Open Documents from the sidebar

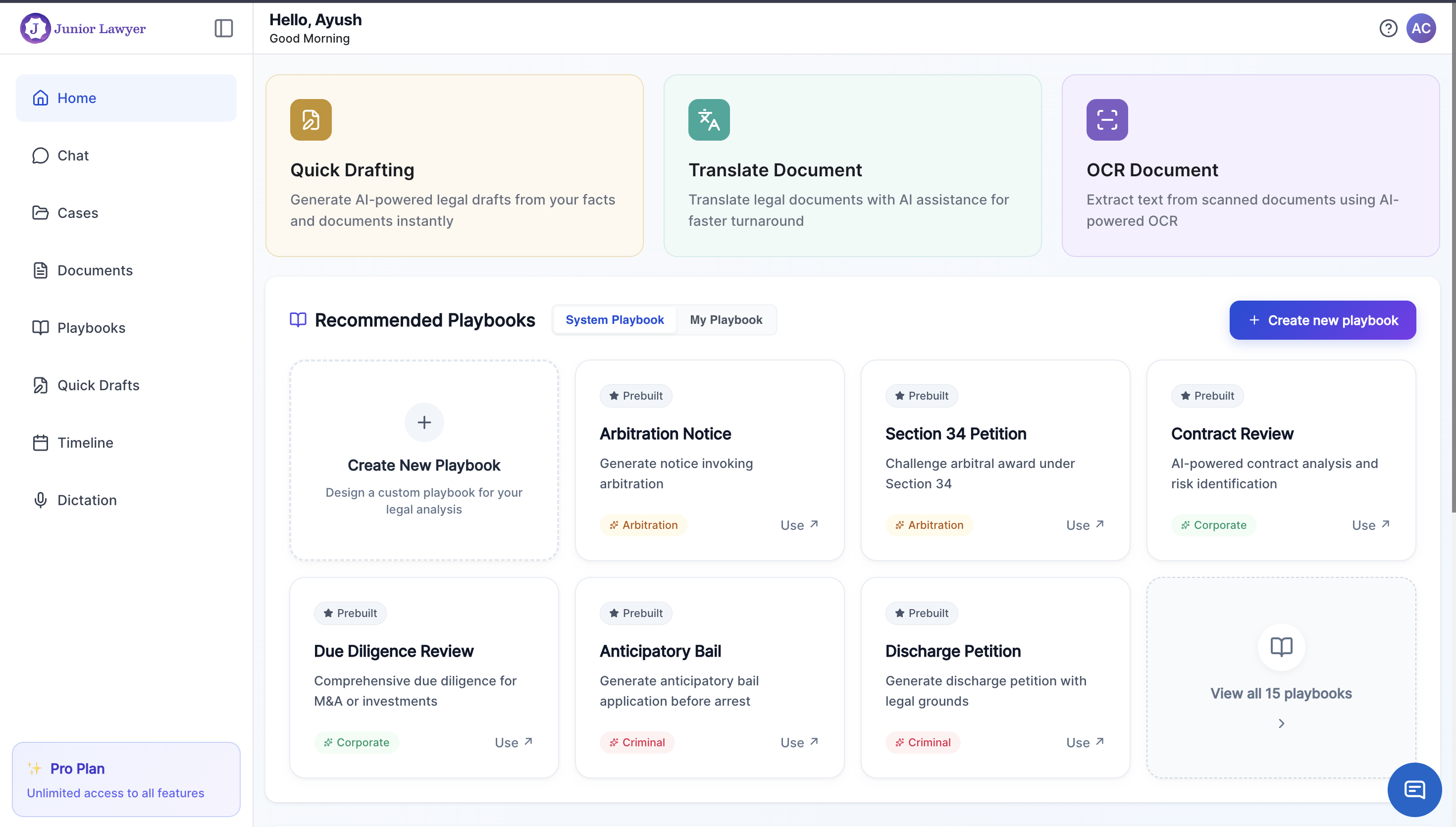pyautogui.click(x=126, y=270)
